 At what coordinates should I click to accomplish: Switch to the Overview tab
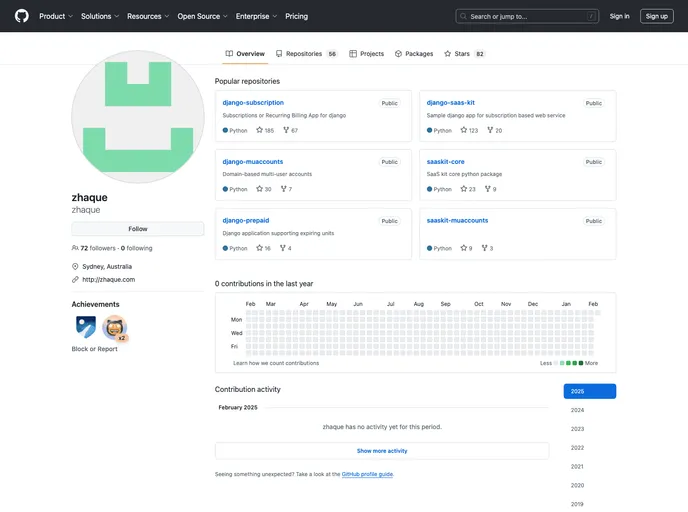tap(245, 54)
